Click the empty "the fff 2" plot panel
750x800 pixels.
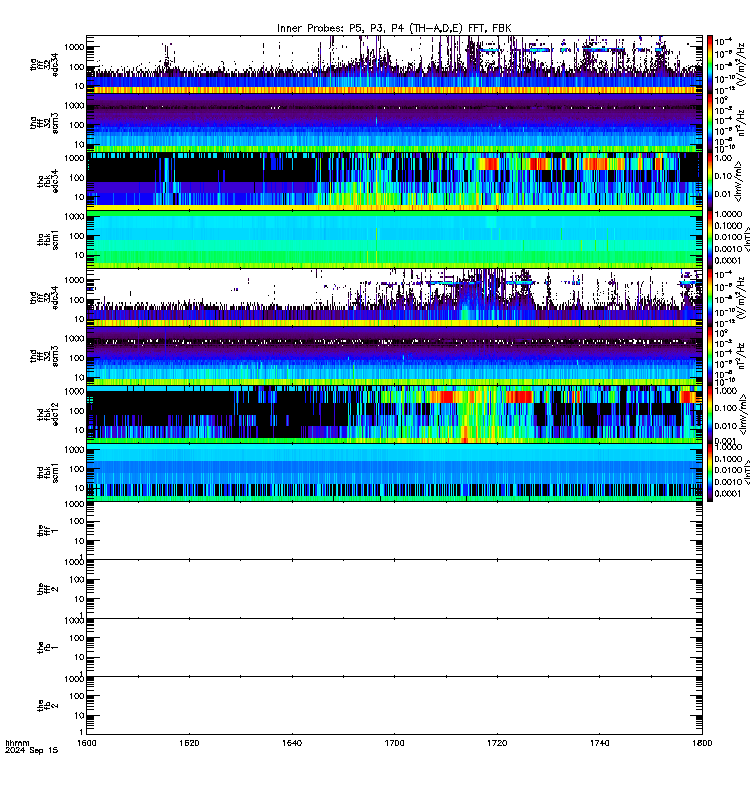394,589
